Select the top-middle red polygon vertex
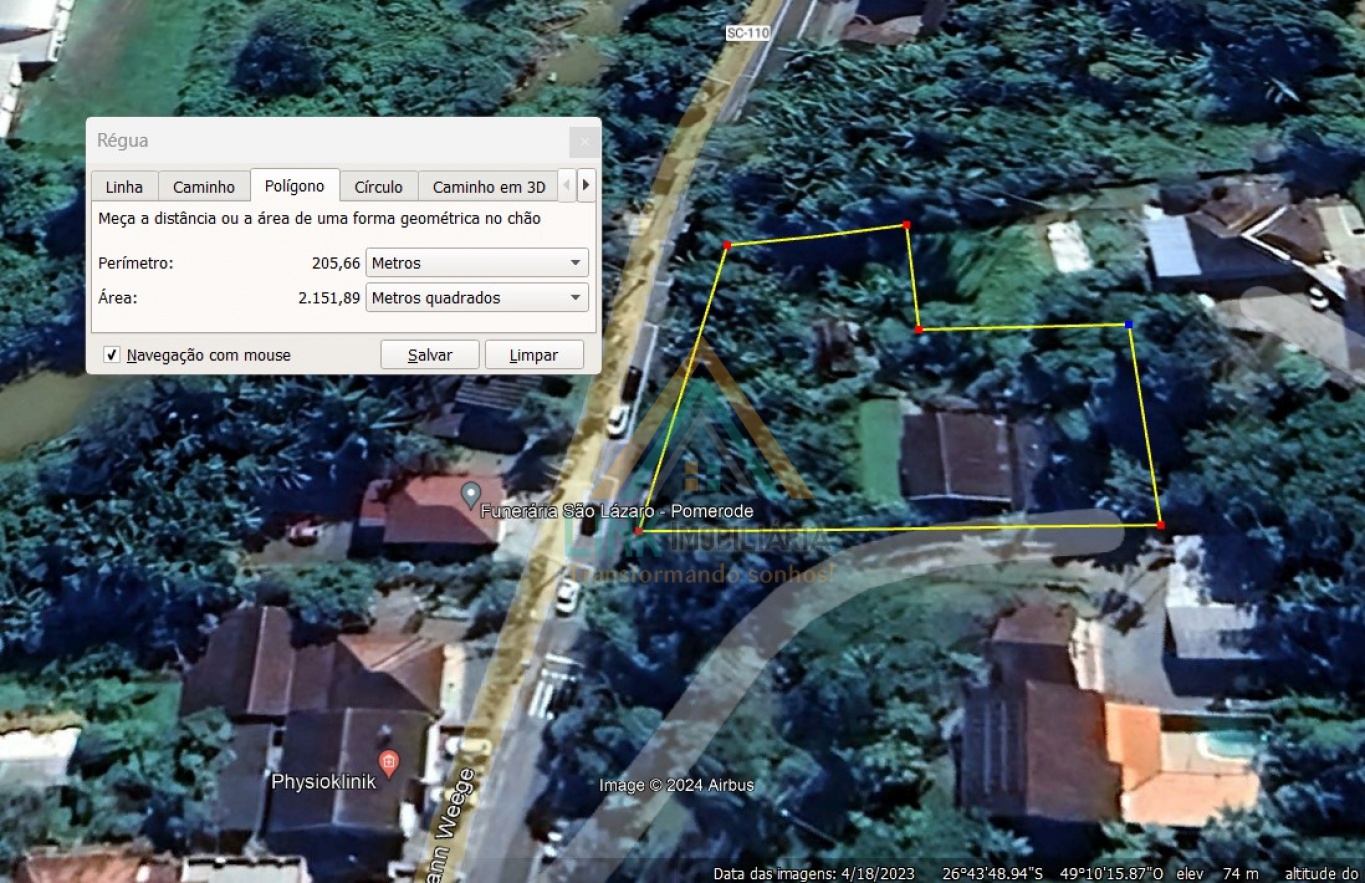Screen dimensions: 1365x883 pyautogui.click(x=907, y=225)
